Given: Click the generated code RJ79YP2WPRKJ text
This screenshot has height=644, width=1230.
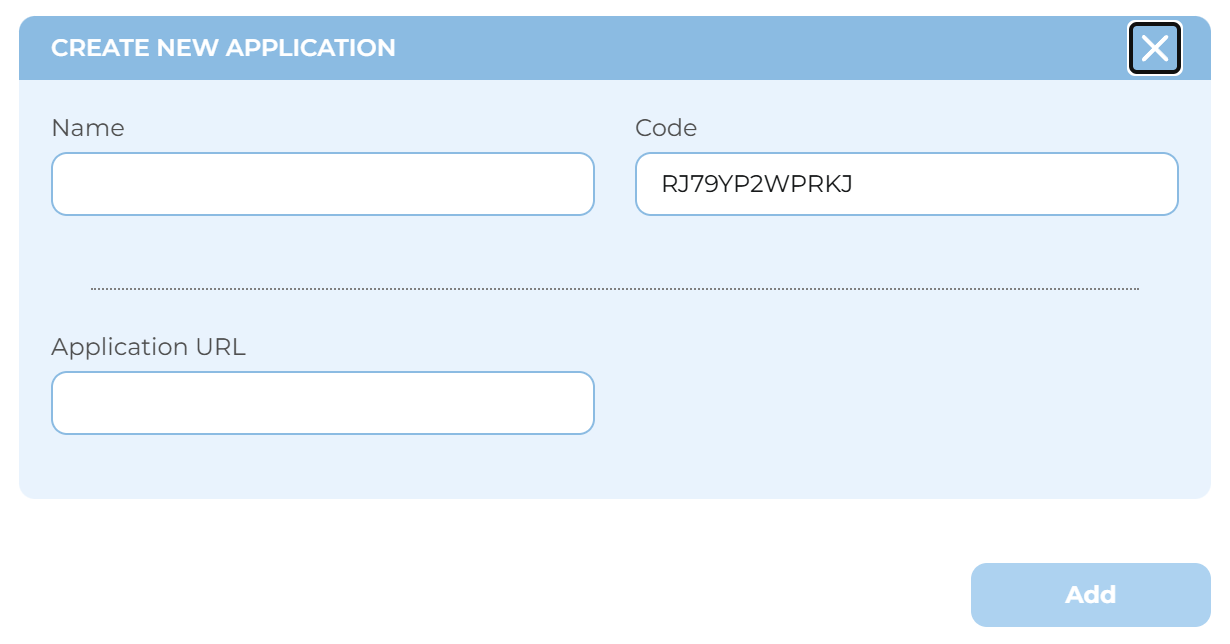Looking at the screenshot, I should (757, 184).
